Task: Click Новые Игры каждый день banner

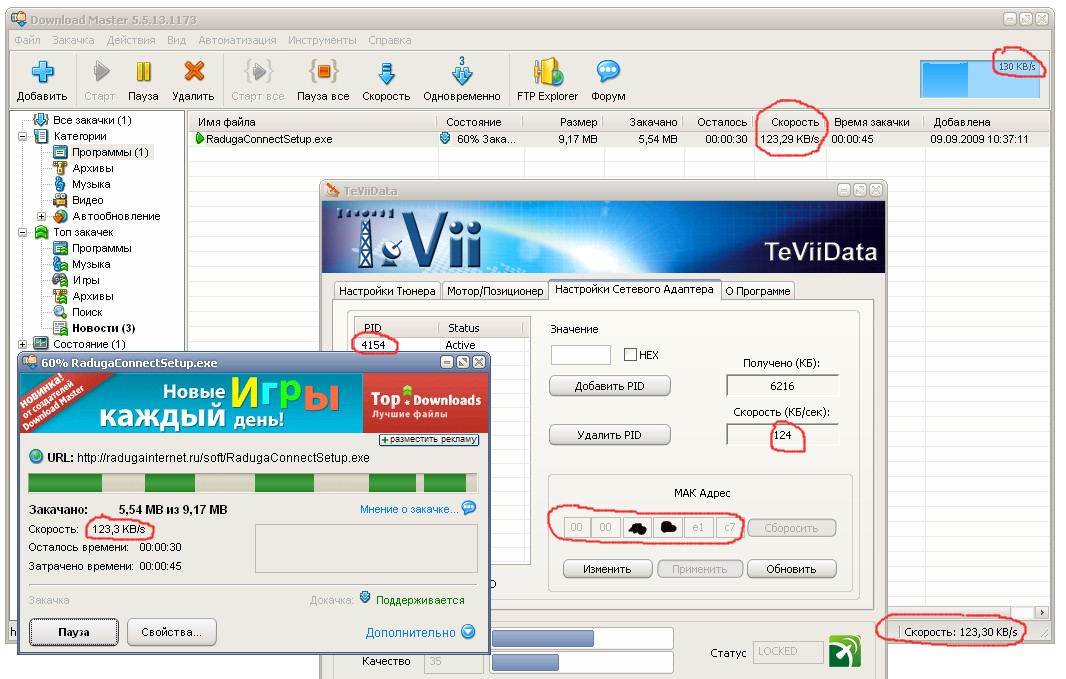Action: point(191,403)
